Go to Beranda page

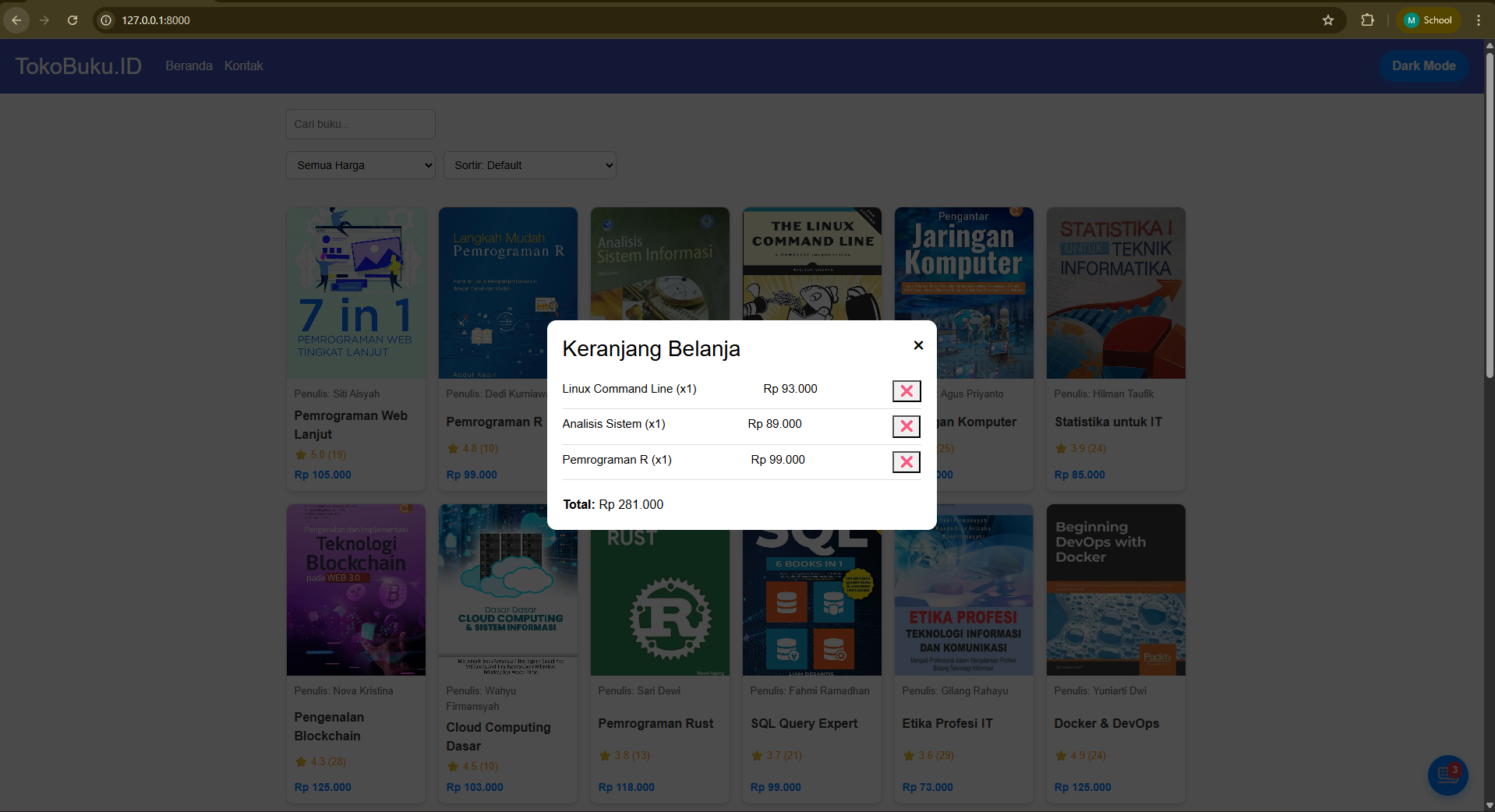[189, 66]
